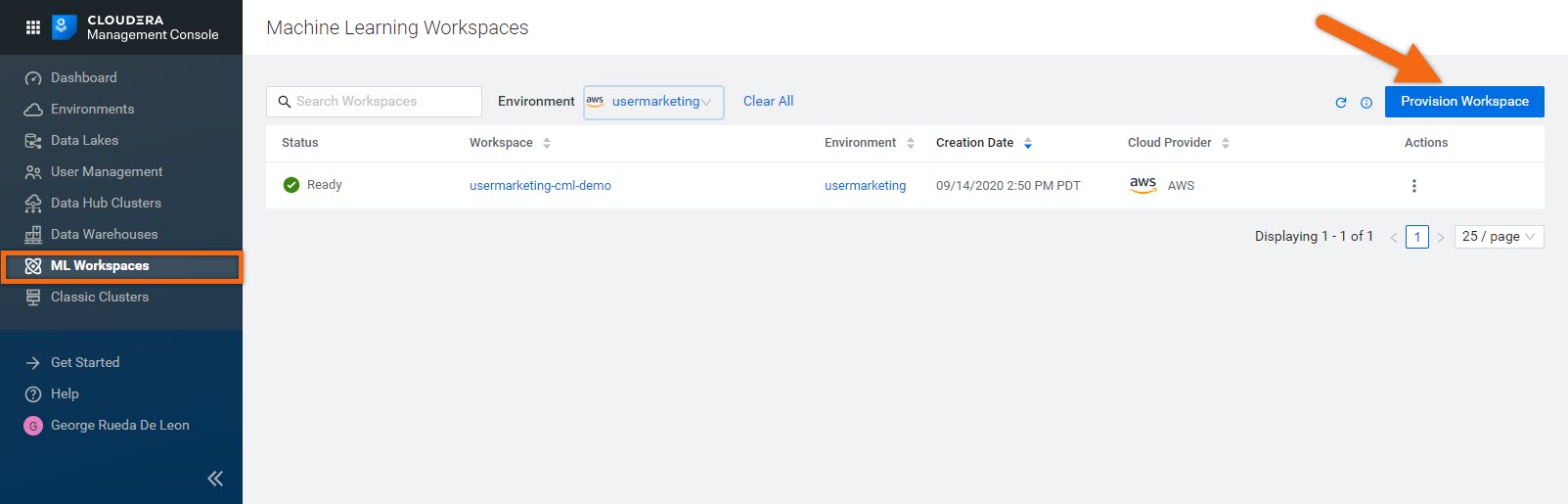Click the user avatar G icon

pyautogui.click(x=33, y=426)
